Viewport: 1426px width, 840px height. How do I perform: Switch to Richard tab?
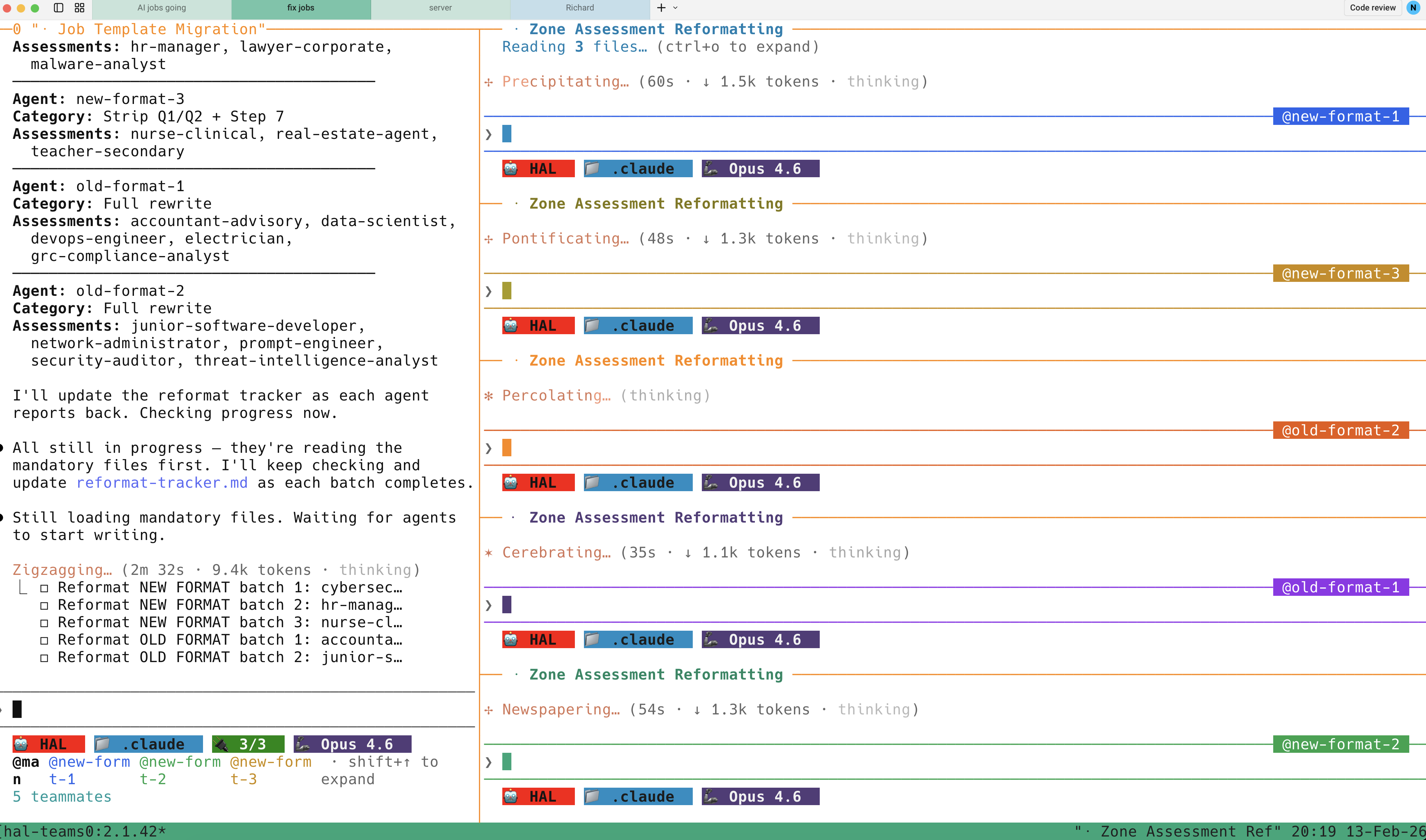[580, 8]
